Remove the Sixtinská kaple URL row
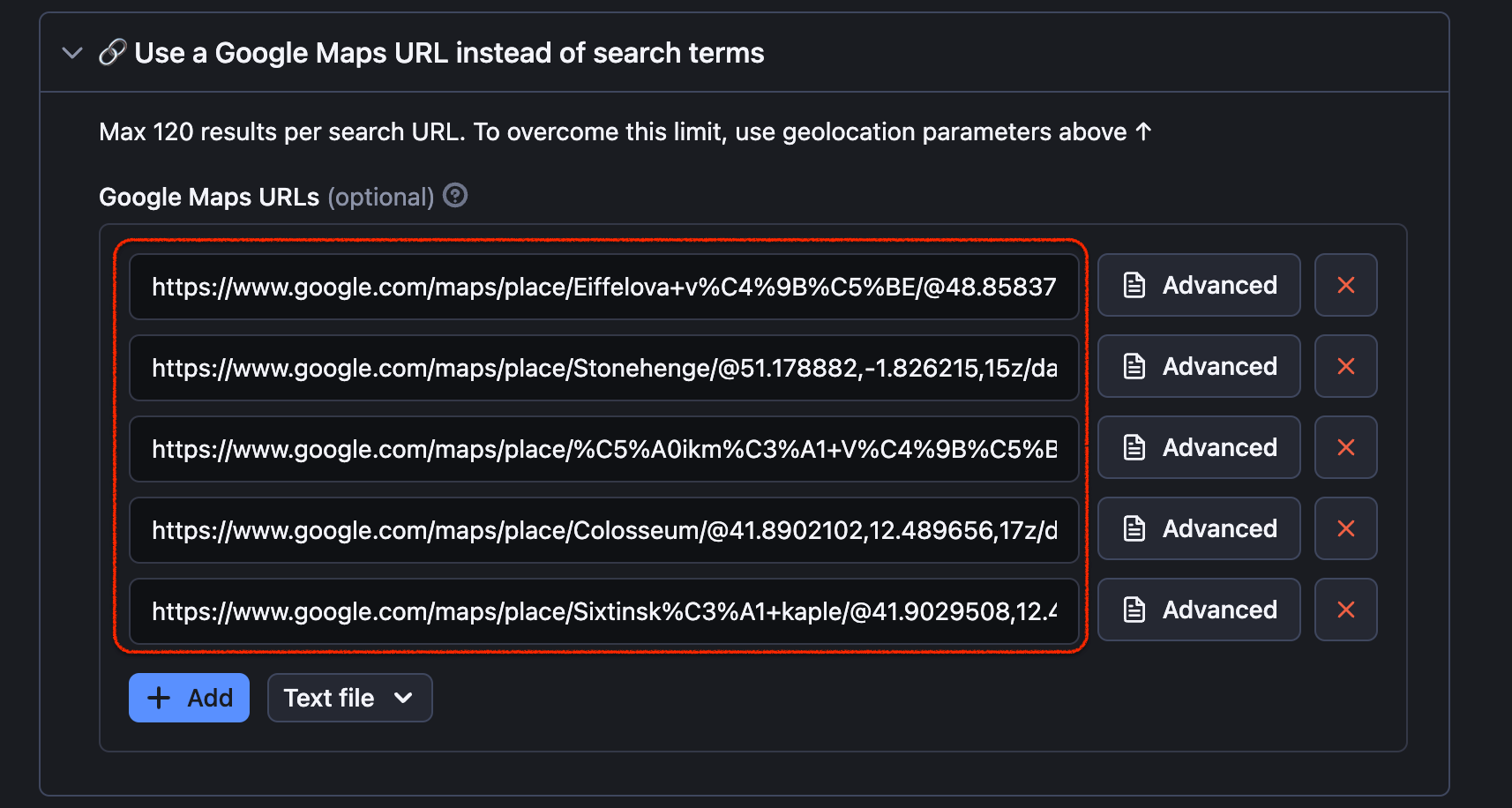The image size is (1512, 808). pos(1345,610)
